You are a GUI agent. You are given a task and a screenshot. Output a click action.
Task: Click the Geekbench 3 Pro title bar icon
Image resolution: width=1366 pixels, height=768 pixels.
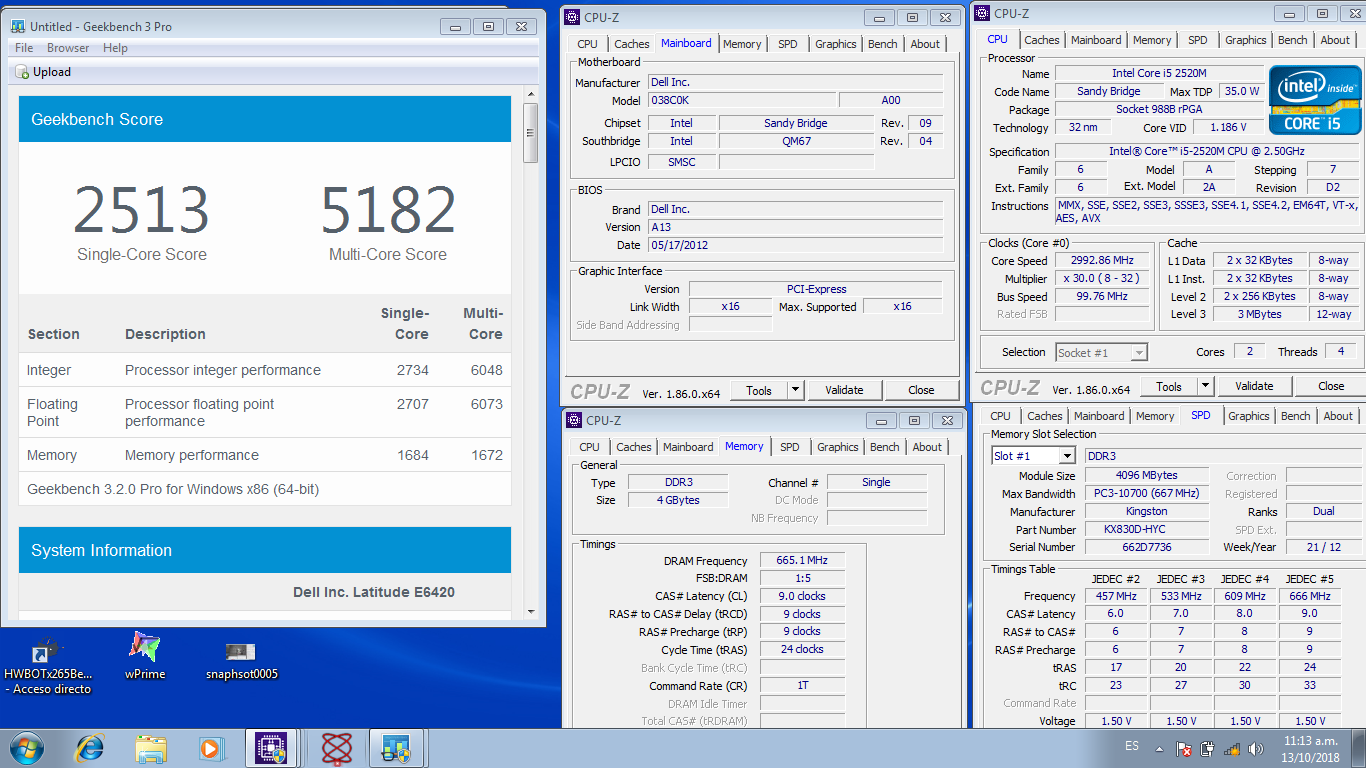coord(16,27)
